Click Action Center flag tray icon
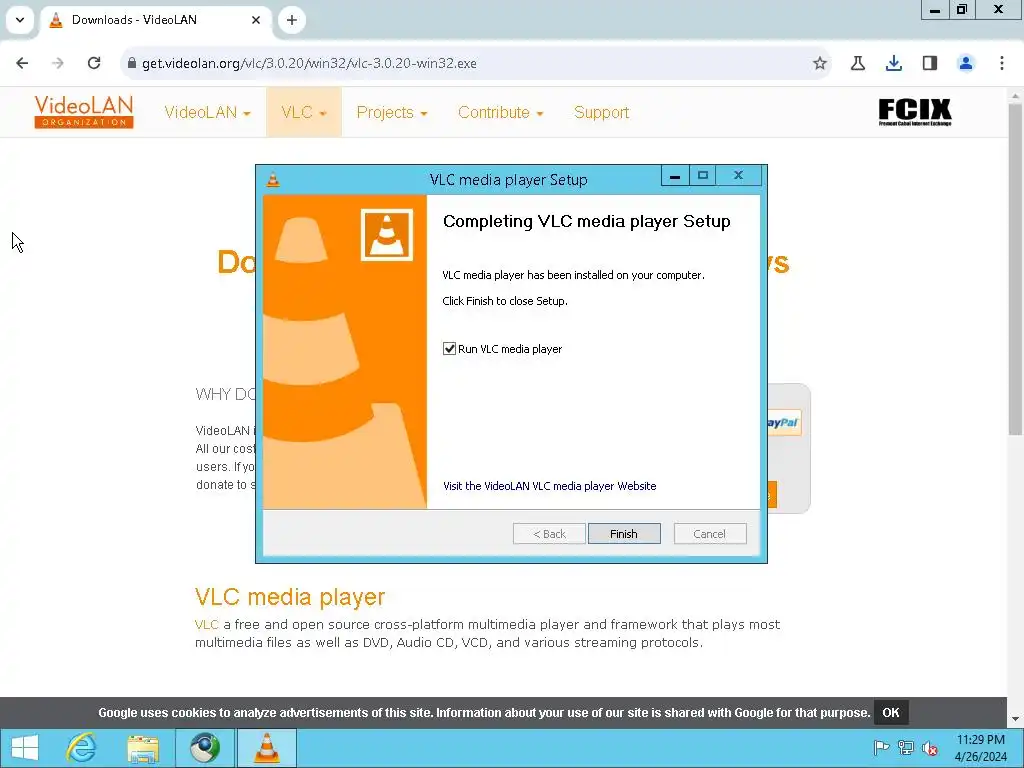Viewport: 1024px width, 768px height. [882, 747]
